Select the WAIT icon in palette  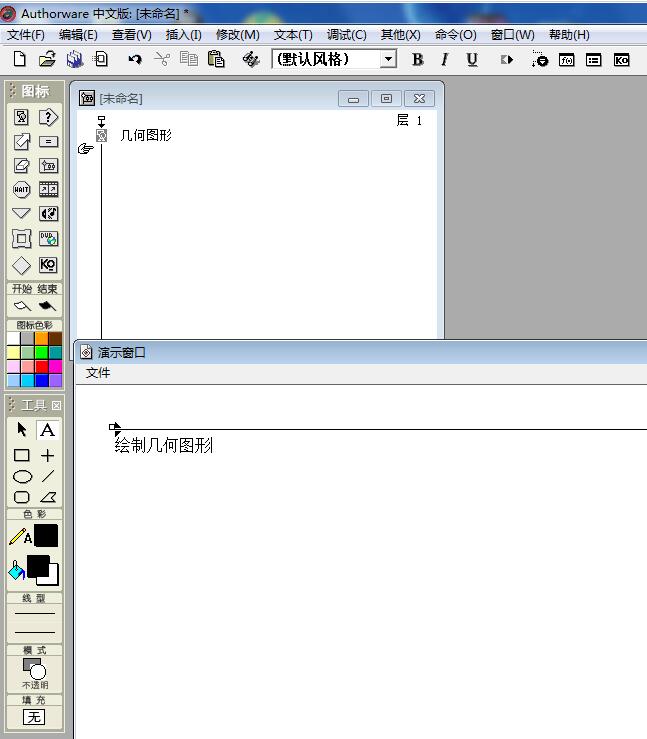21,189
